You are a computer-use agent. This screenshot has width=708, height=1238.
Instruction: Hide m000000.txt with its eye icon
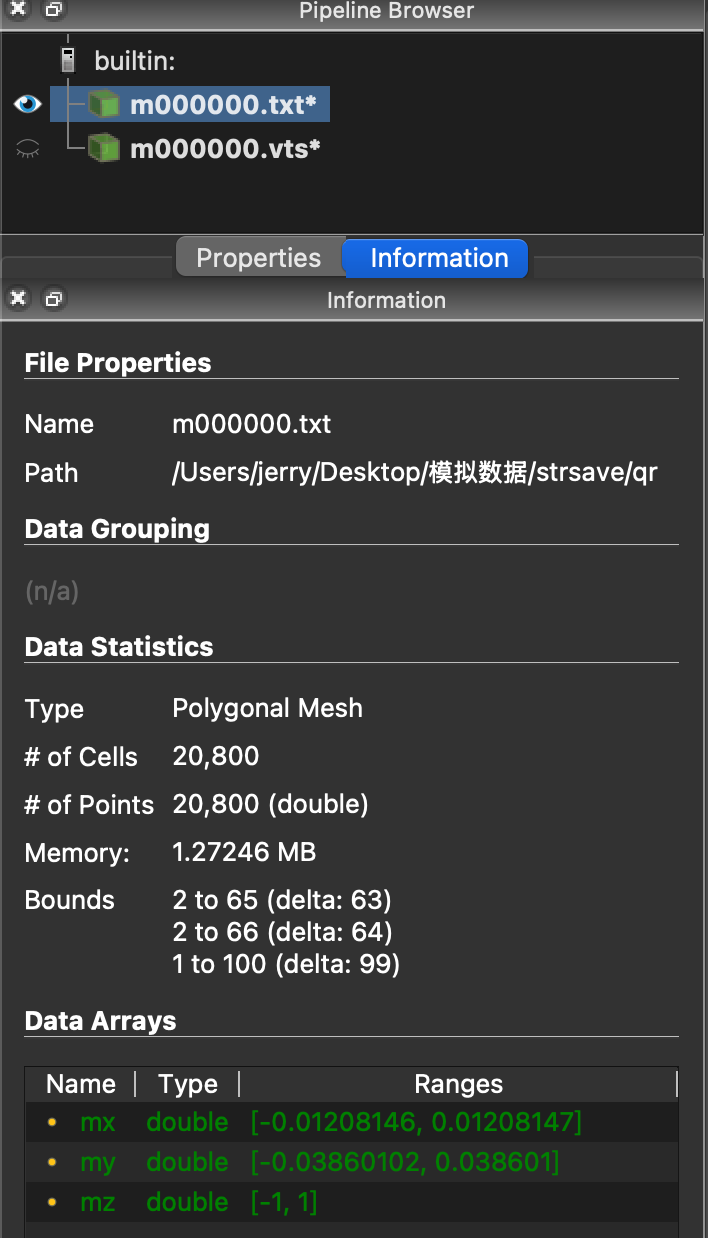pyautogui.click(x=28, y=104)
